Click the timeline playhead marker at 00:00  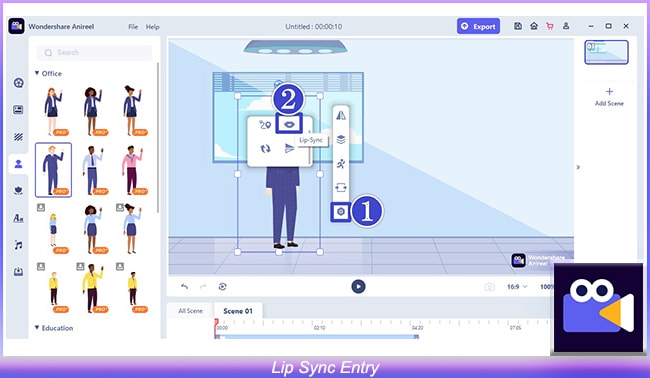[216, 322]
